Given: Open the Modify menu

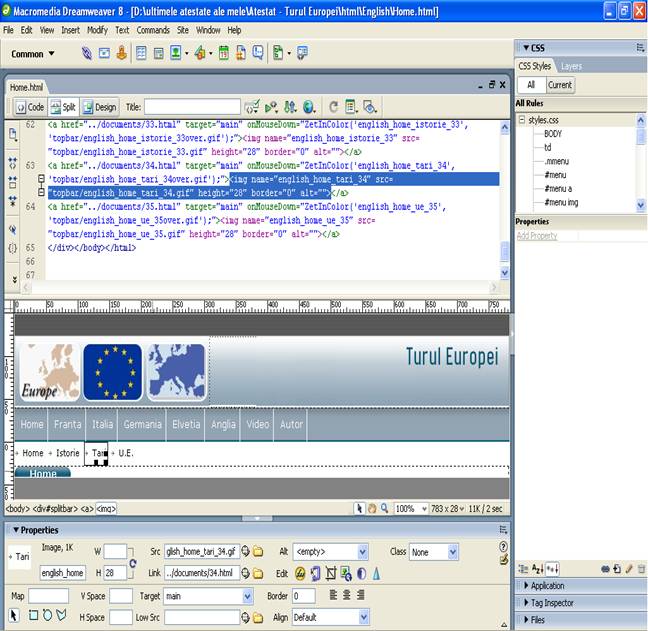Looking at the screenshot, I should click(98, 30).
